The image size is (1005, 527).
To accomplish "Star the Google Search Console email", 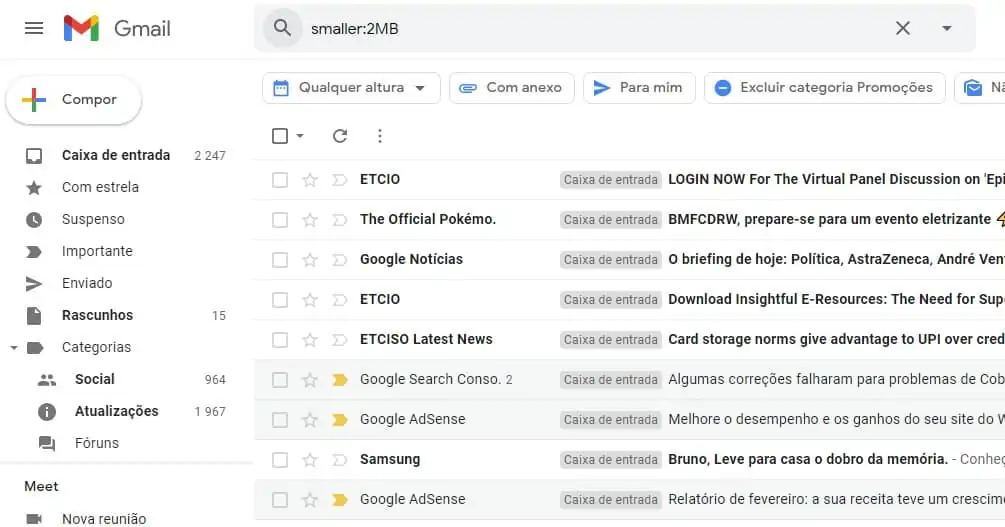I will coord(310,380).
